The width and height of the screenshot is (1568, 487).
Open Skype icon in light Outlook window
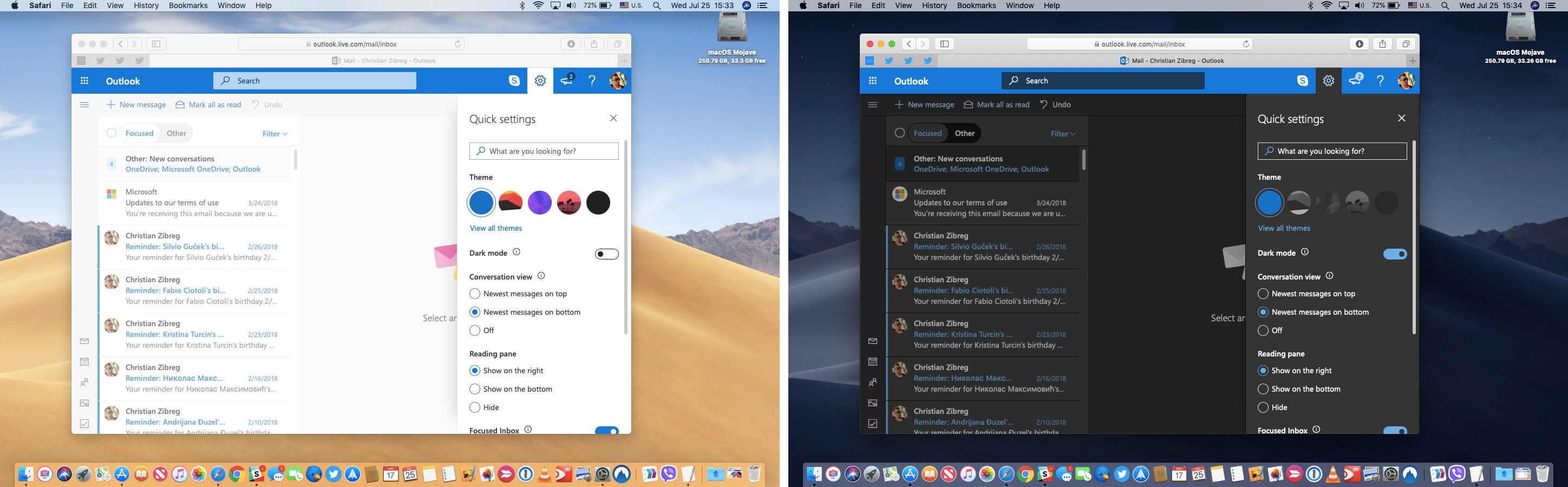514,81
